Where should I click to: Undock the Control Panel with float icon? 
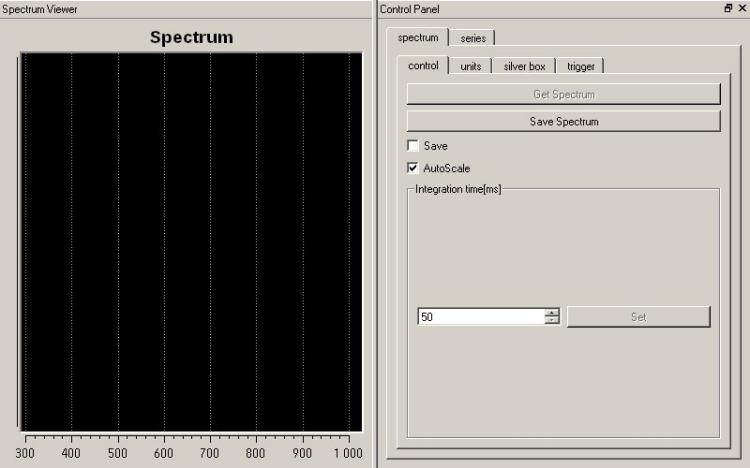(728, 8)
